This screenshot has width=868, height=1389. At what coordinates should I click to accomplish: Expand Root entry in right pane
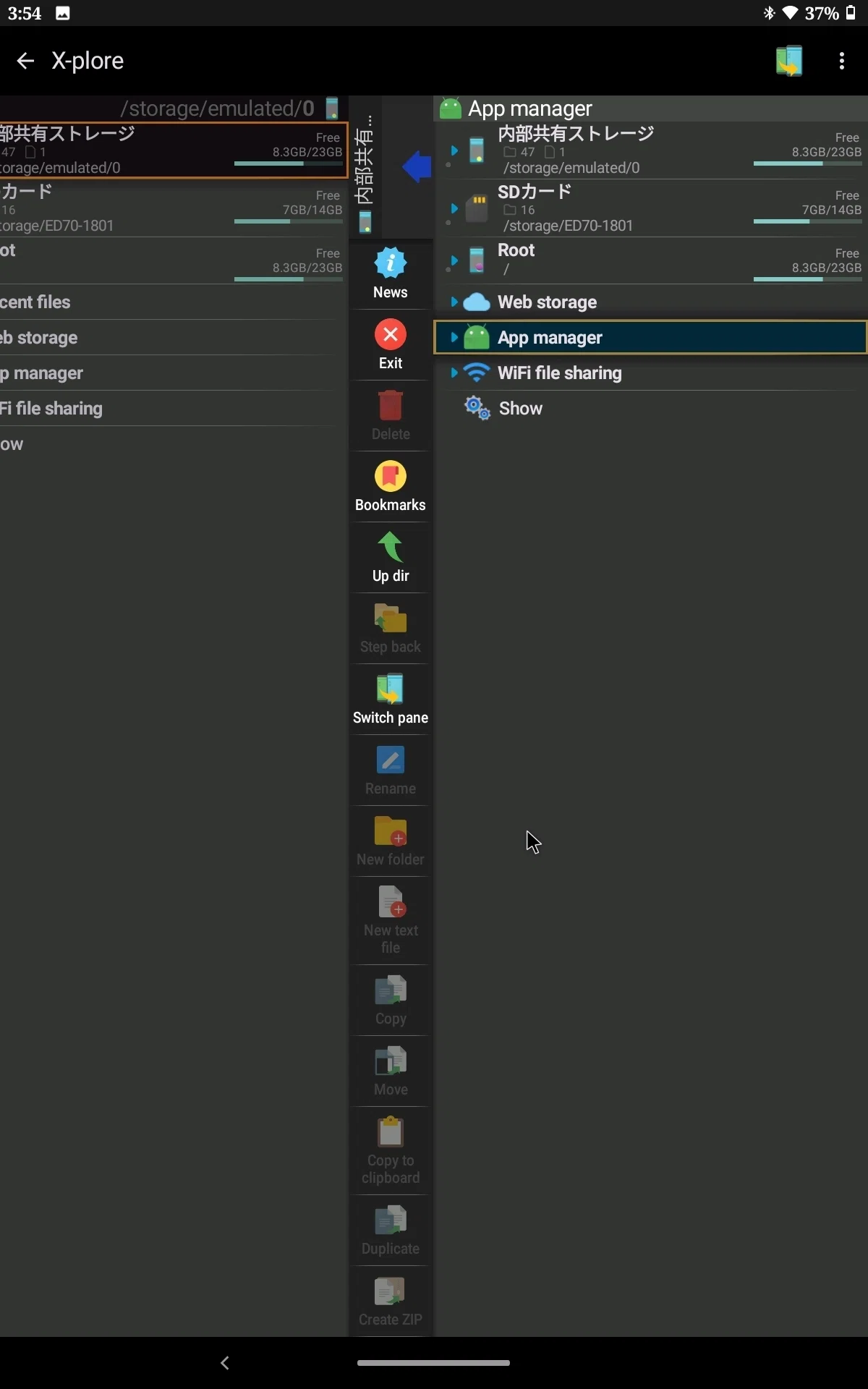(x=454, y=260)
